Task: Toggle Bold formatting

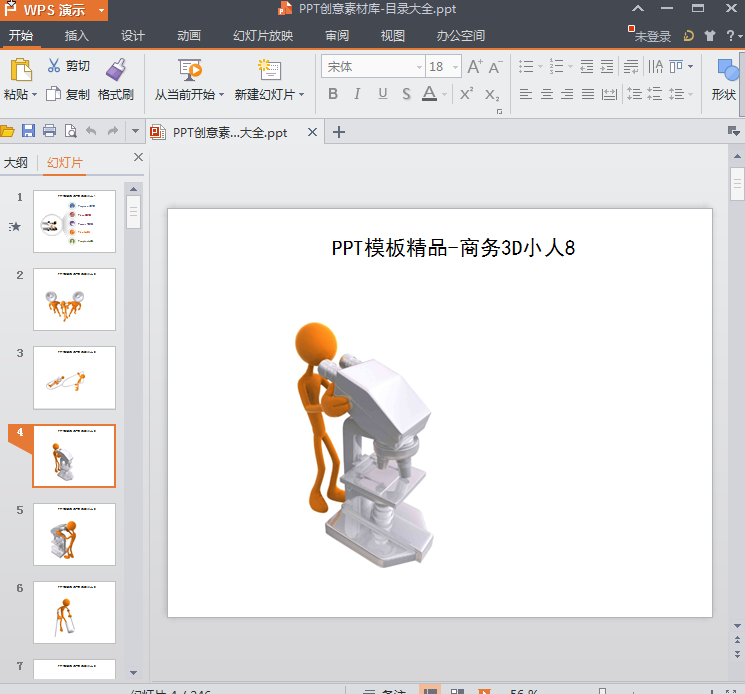Action: pyautogui.click(x=333, y=94)
